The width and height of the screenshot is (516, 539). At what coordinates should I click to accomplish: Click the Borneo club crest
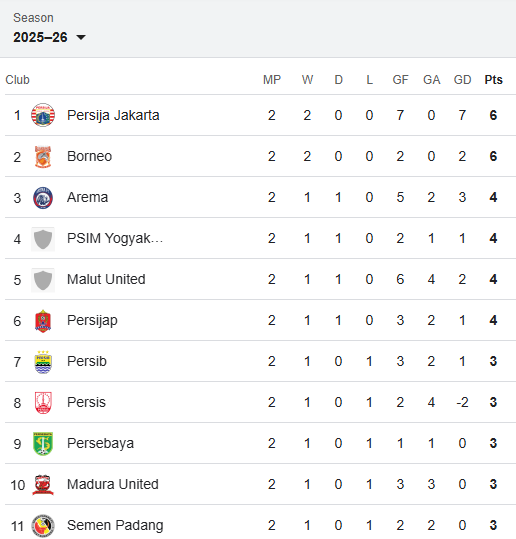pyautogui.click(x=43, y=156)
